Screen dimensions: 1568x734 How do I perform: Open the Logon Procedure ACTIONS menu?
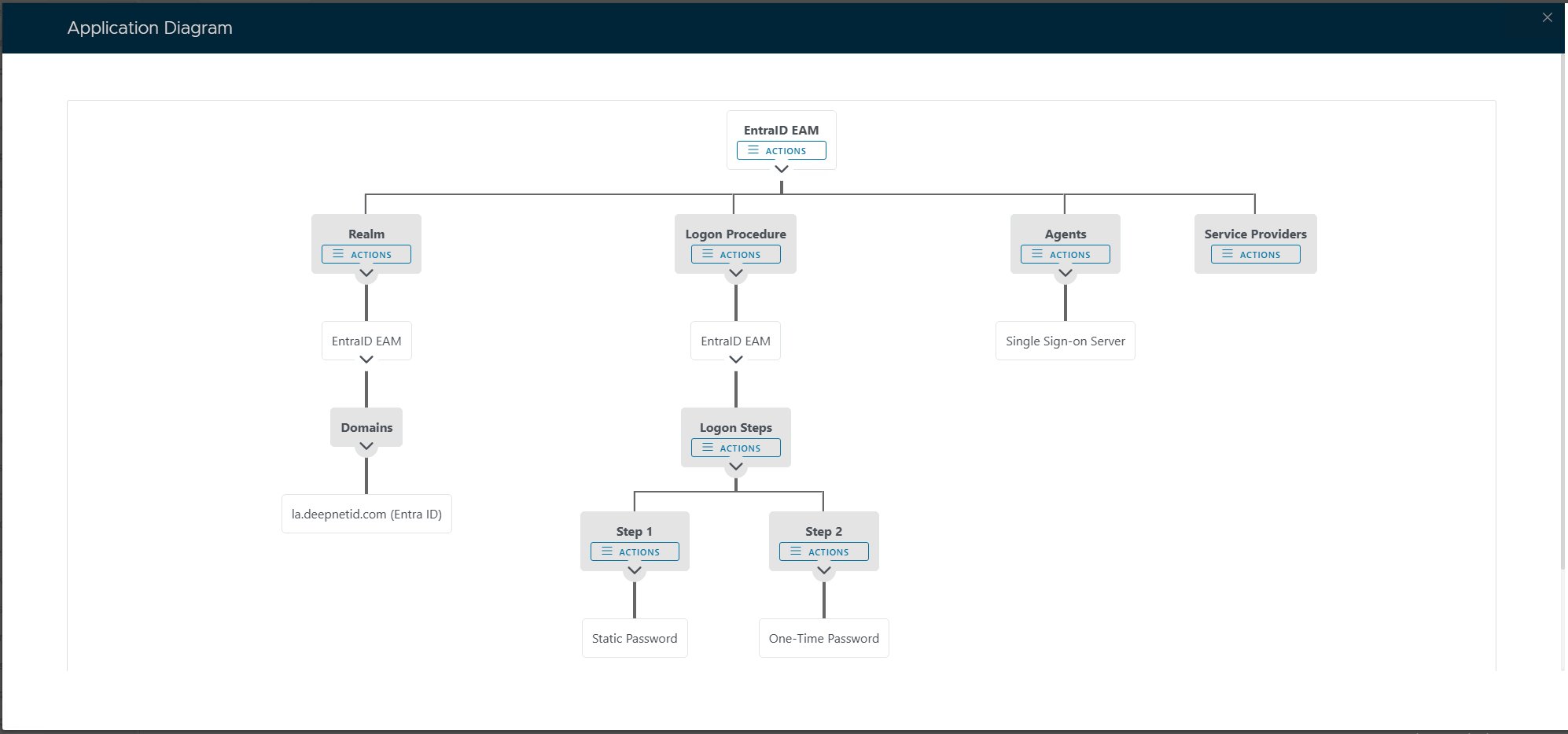(735, 254)
